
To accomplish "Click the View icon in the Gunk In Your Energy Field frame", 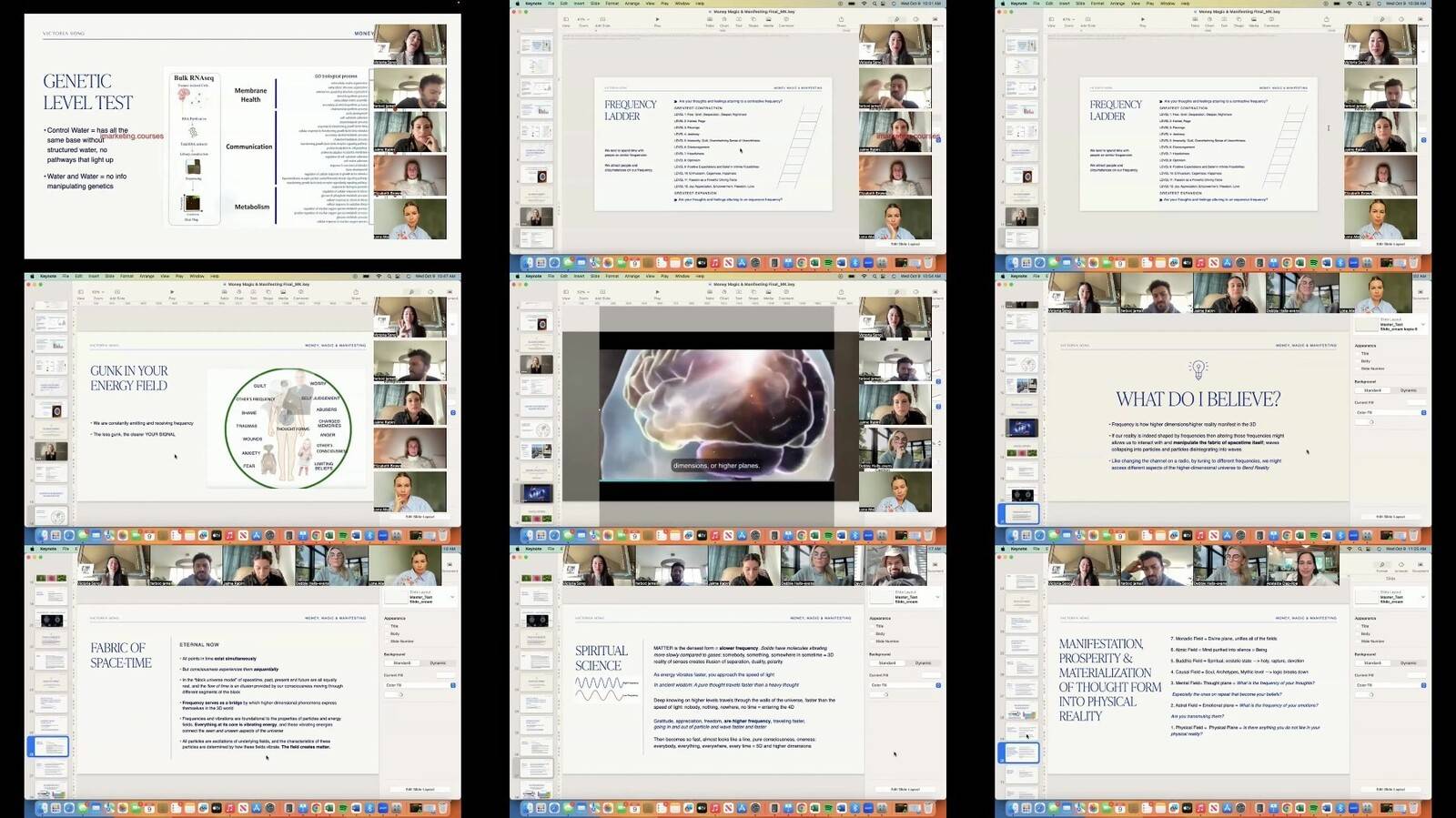I will click(x=81, y=292).
